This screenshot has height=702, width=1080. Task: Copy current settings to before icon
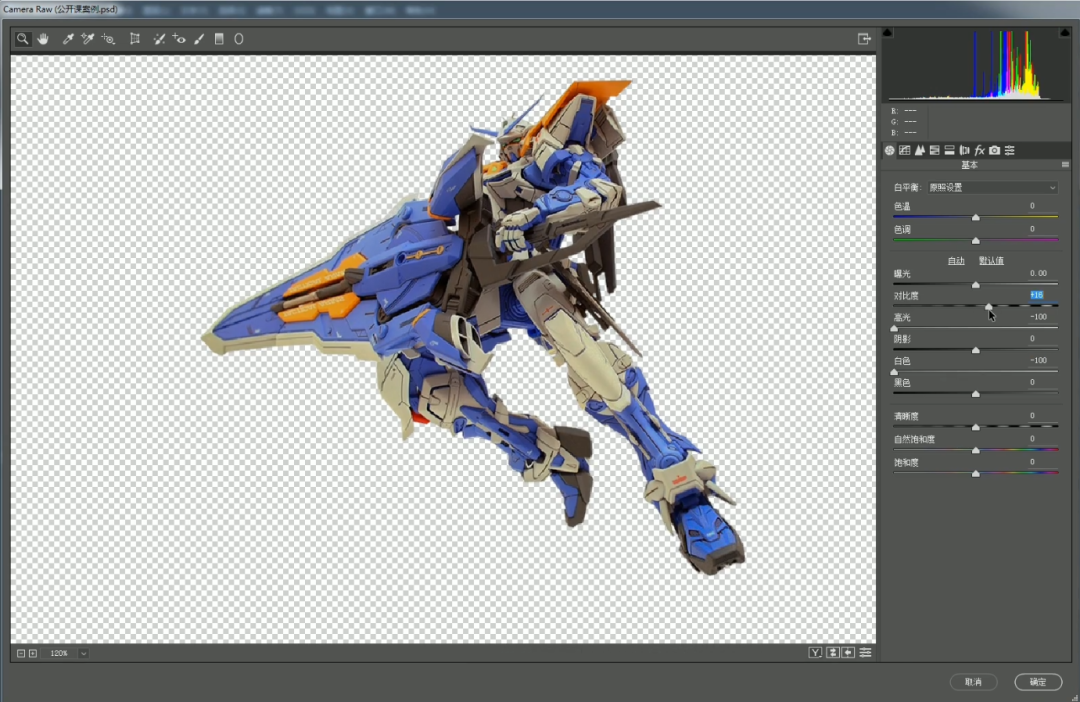(x=849, y=652)
